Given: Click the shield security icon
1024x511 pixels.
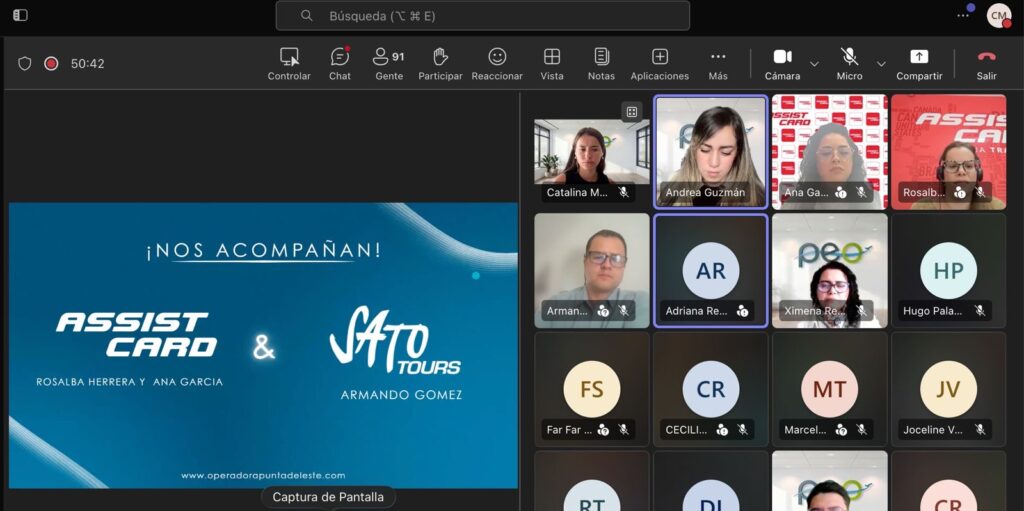Looking at the screenshot, I should 25,63.
